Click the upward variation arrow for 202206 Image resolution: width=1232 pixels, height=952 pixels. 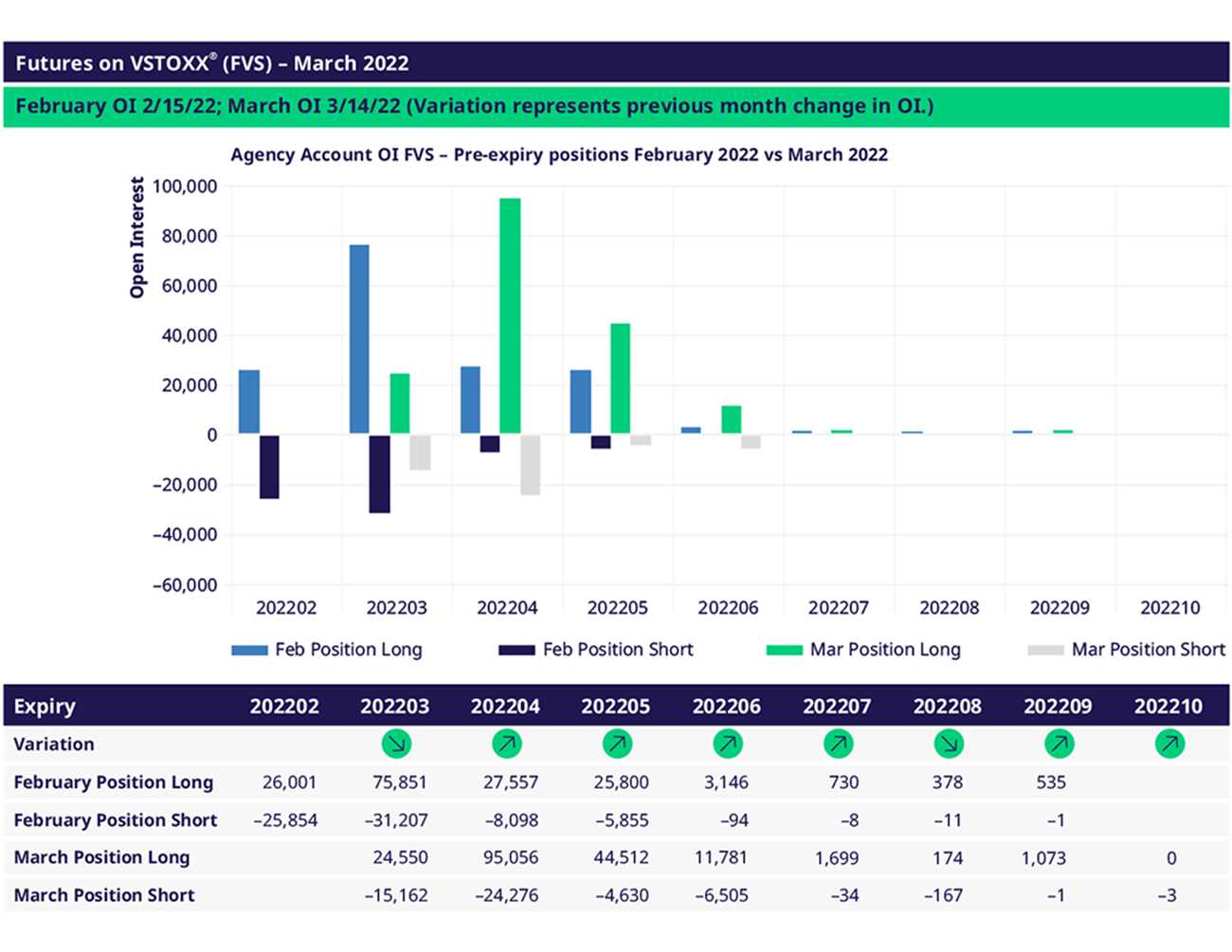(728, 745)
